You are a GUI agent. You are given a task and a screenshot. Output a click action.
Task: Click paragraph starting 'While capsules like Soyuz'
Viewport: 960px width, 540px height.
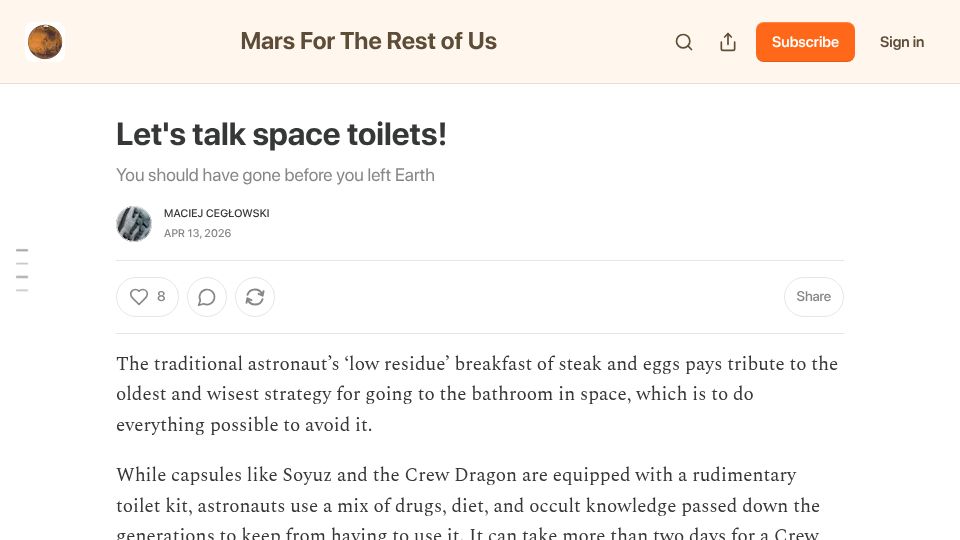(468, 506)
